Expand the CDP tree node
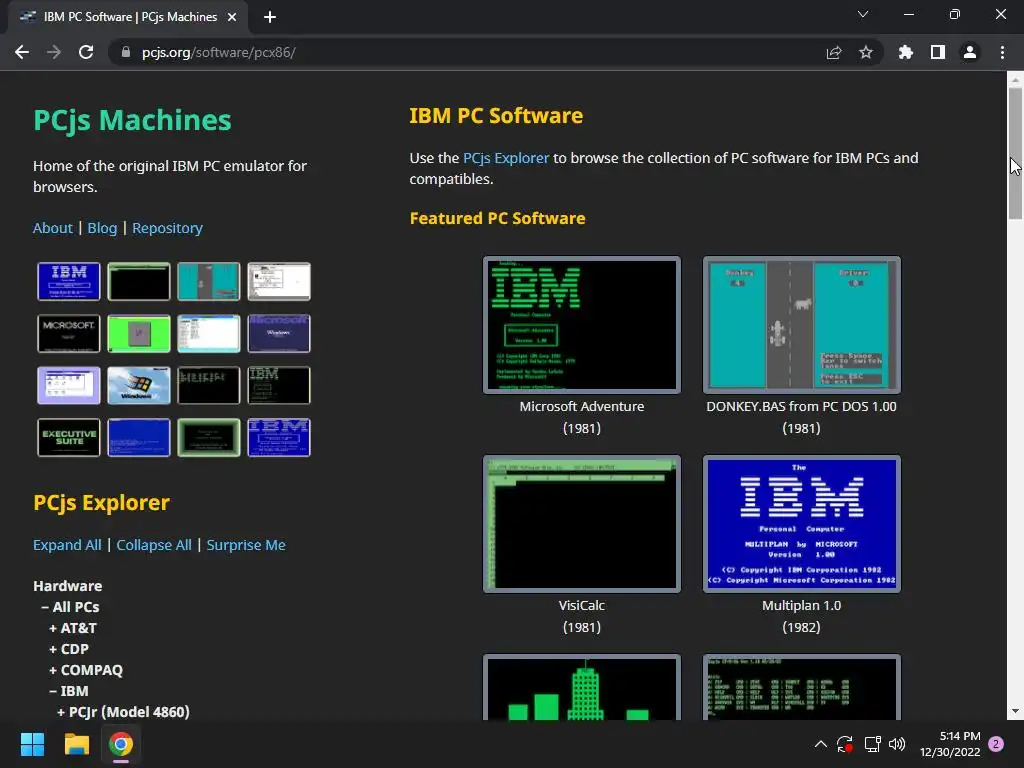 click(69, 648)
